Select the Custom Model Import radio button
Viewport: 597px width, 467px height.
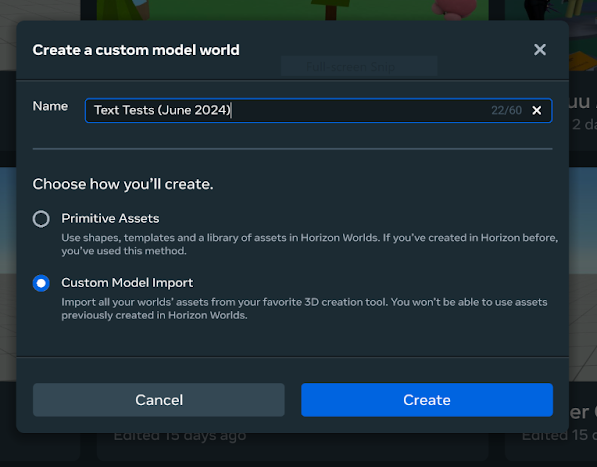(41, 283)
